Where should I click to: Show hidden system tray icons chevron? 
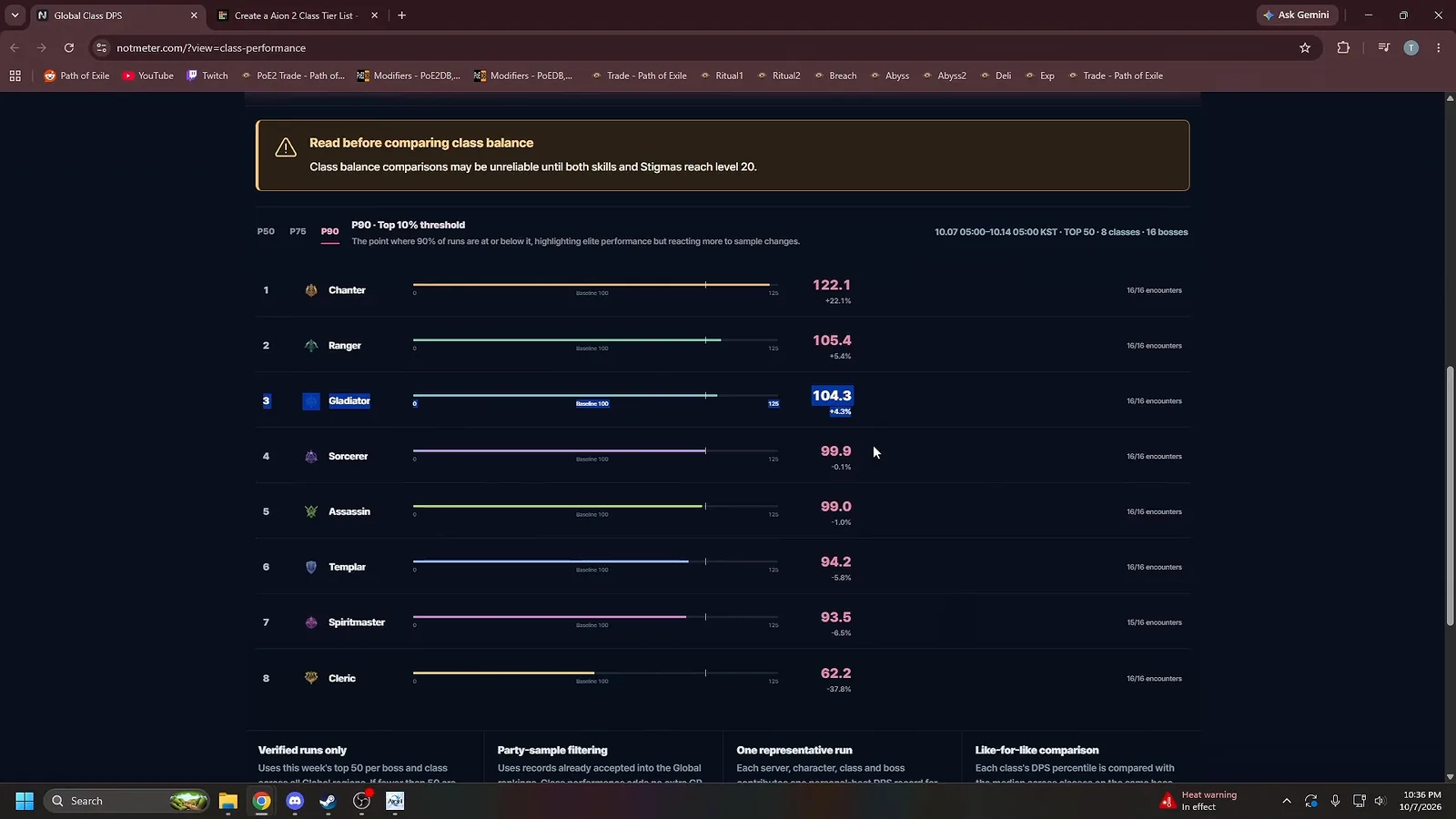(1286, 801)
